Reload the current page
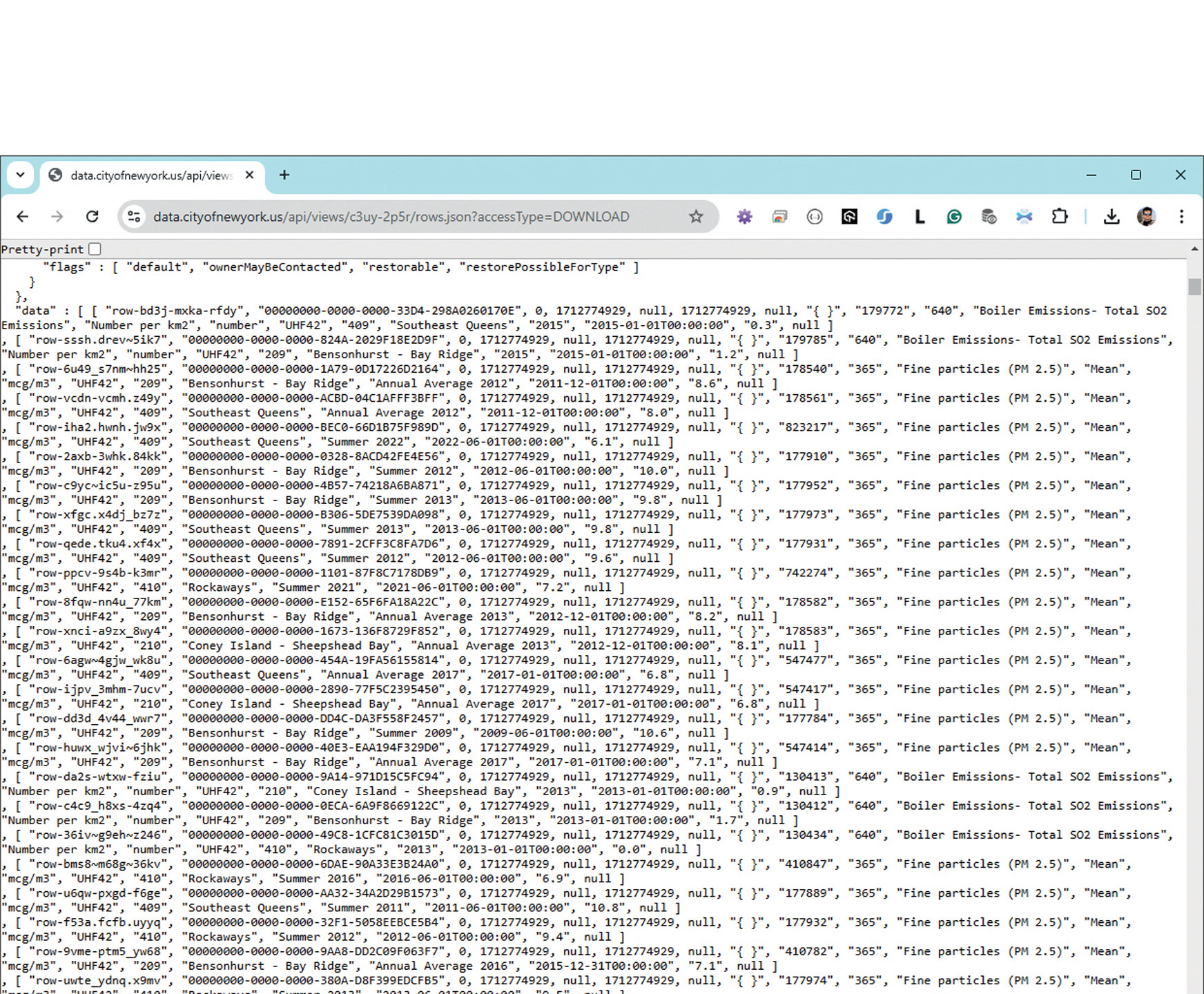1204x994 pixels. [92, 217]
